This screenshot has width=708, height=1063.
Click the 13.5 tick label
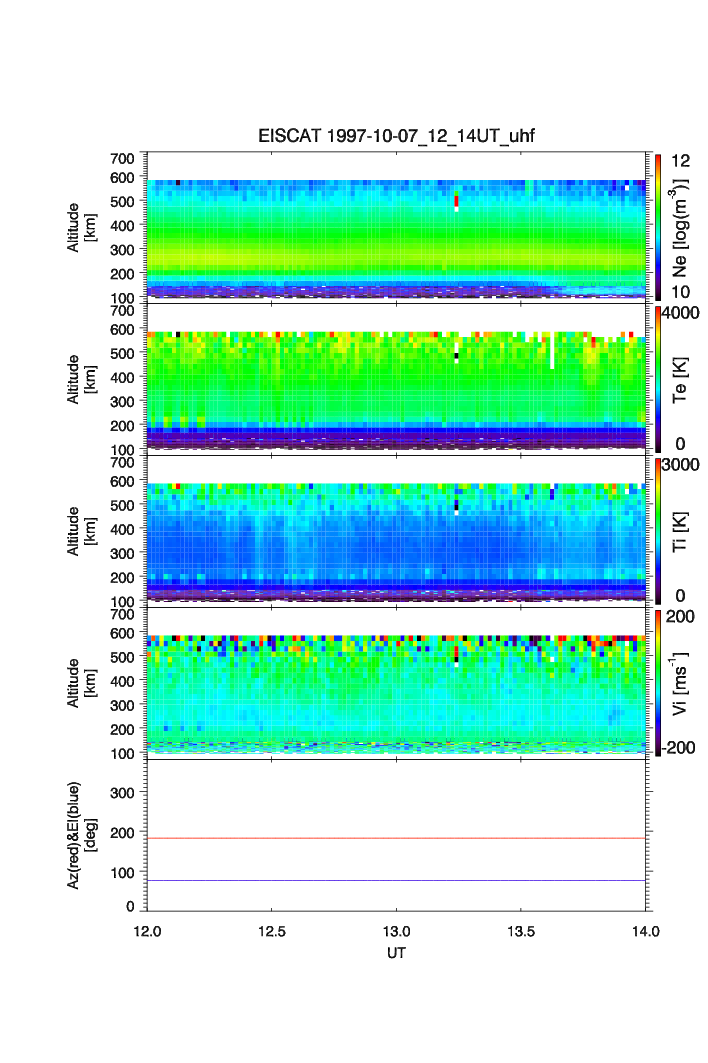(521, 931)
